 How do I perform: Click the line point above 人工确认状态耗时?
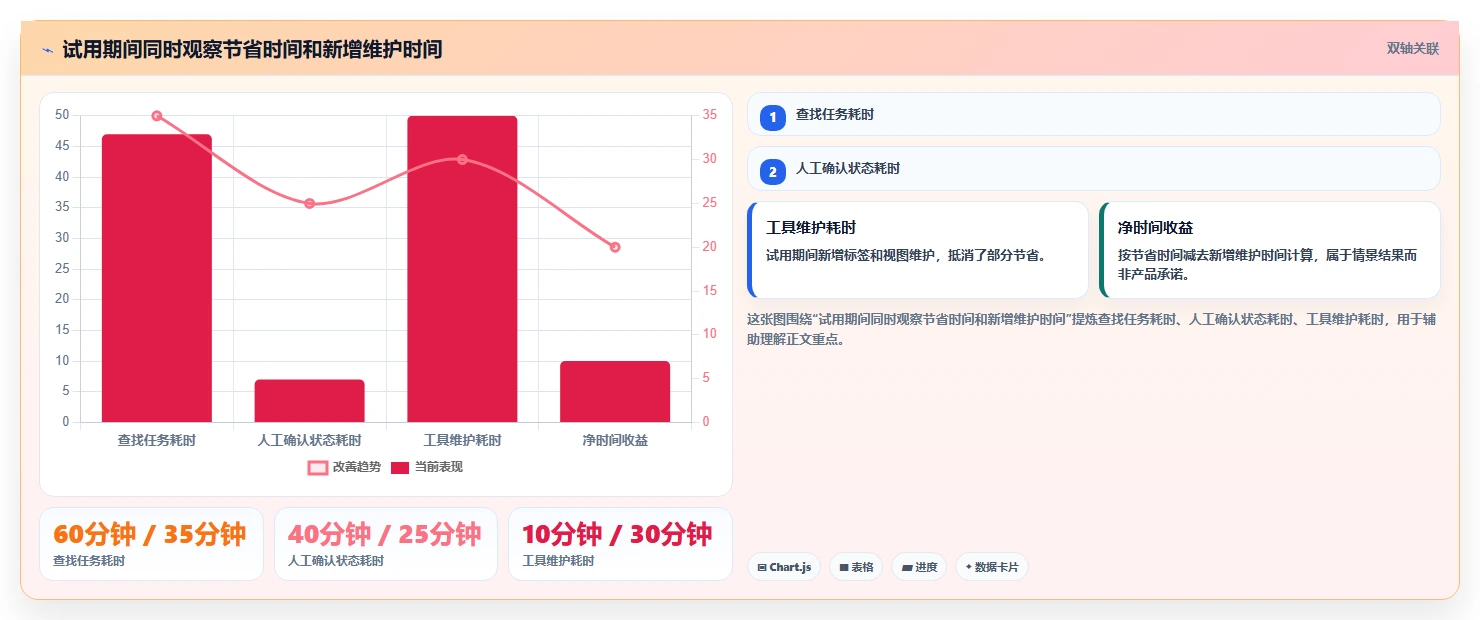pyautogui.click(x=310, y=203)
